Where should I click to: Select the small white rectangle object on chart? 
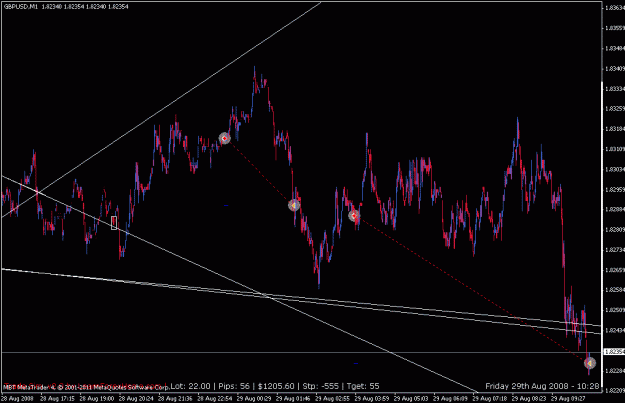point(114,223)
